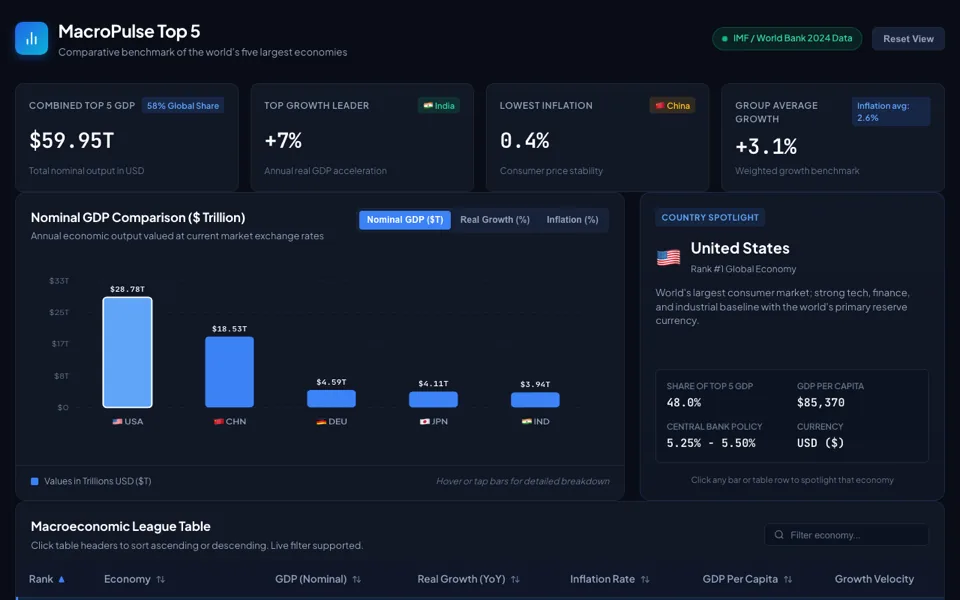
Task: Click the CHN bar in the chart
Action: tap(230, 372)
